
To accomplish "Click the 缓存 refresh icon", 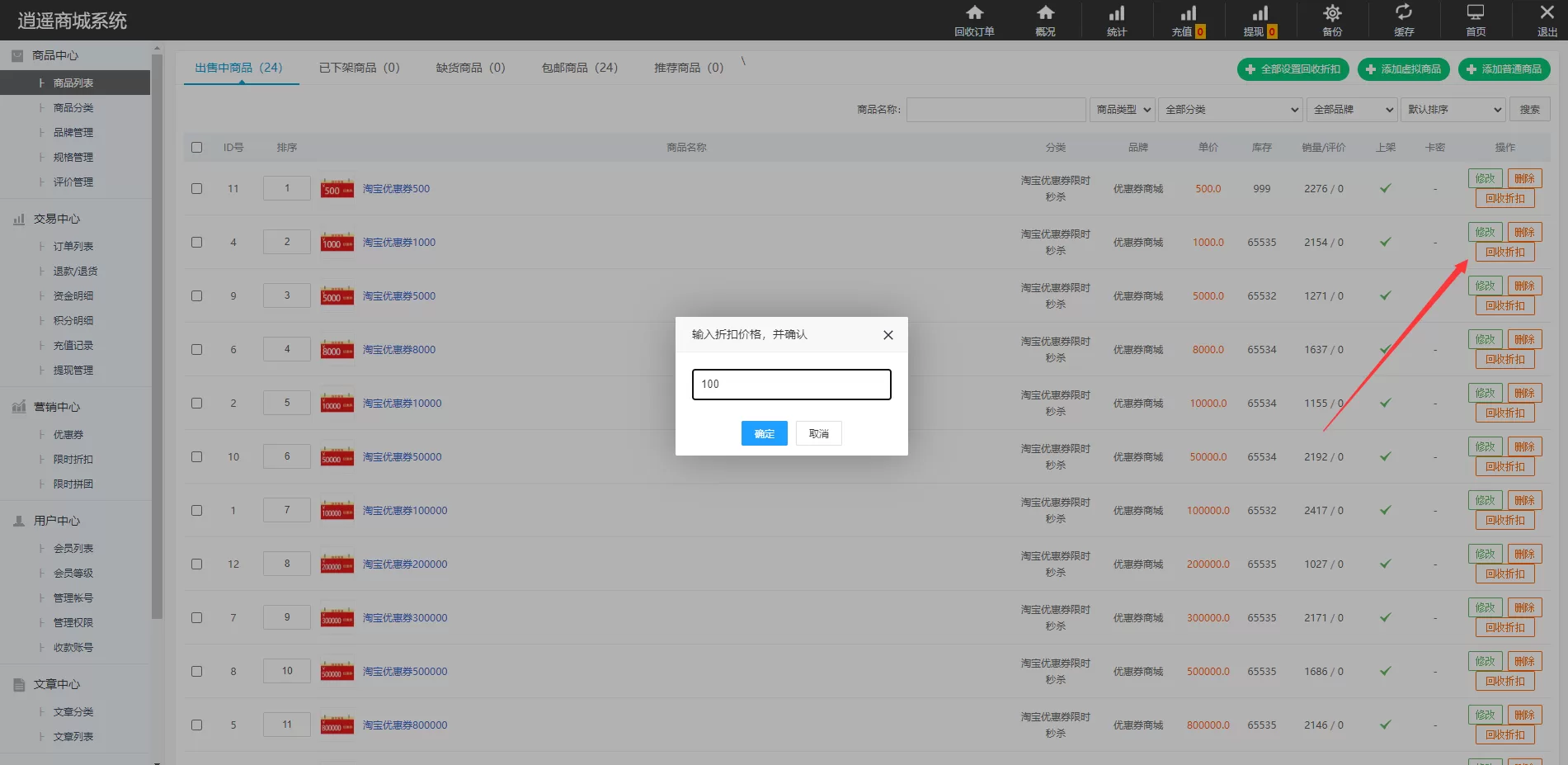I will click(x=1403, y=13).
